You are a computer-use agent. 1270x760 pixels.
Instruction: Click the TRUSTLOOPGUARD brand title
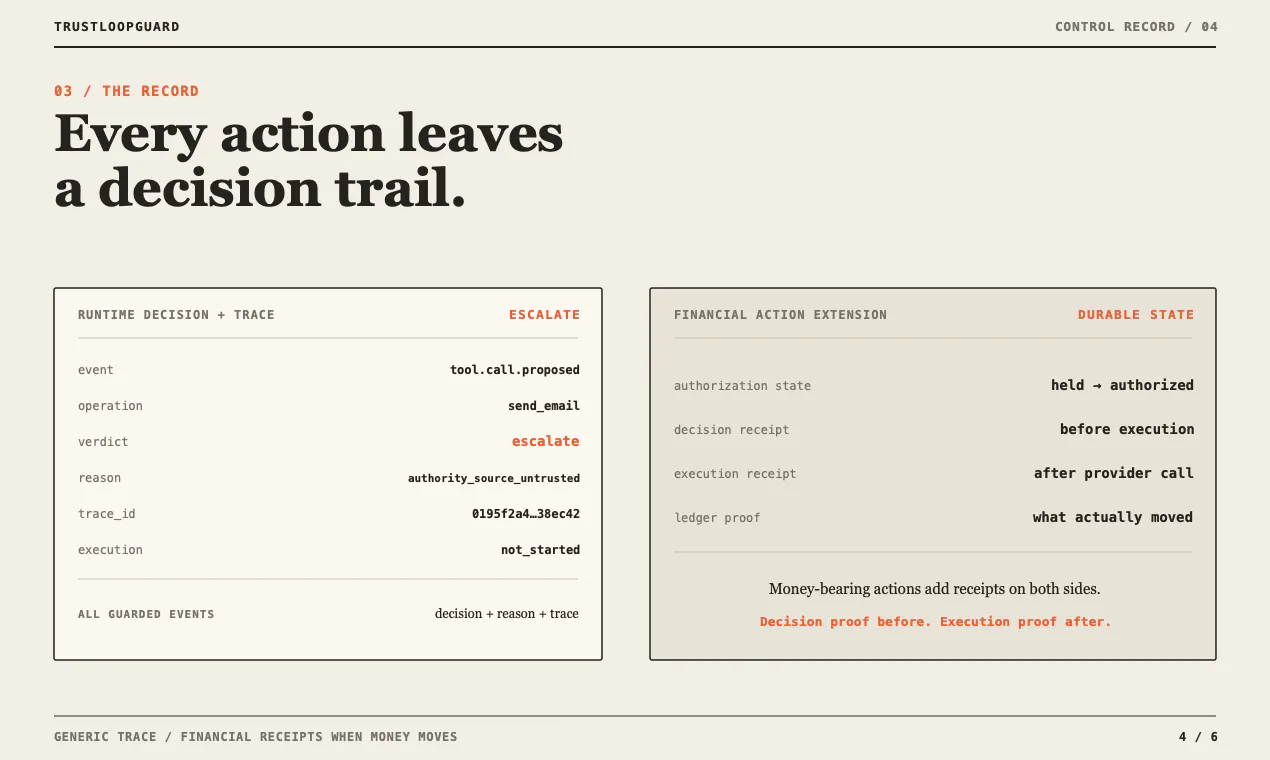point(117,27)
